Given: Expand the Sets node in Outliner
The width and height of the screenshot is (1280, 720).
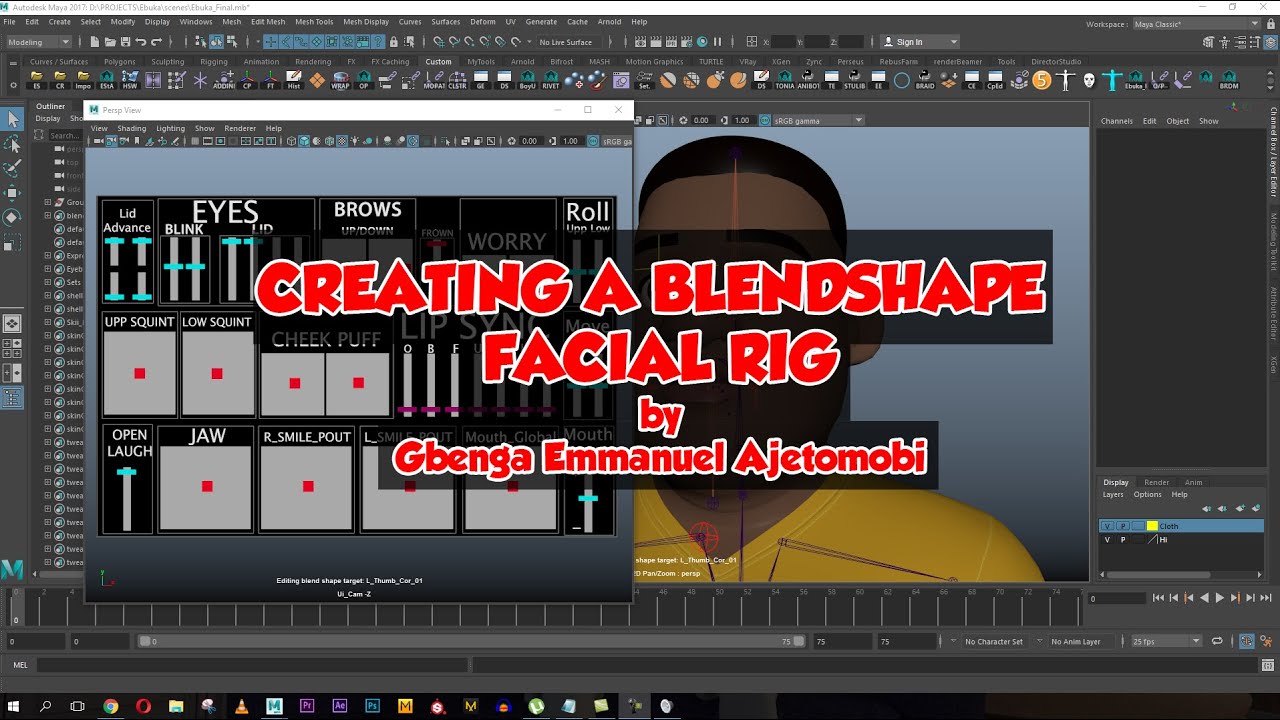Looking at the screenshot, I should (x=47, y=283).
